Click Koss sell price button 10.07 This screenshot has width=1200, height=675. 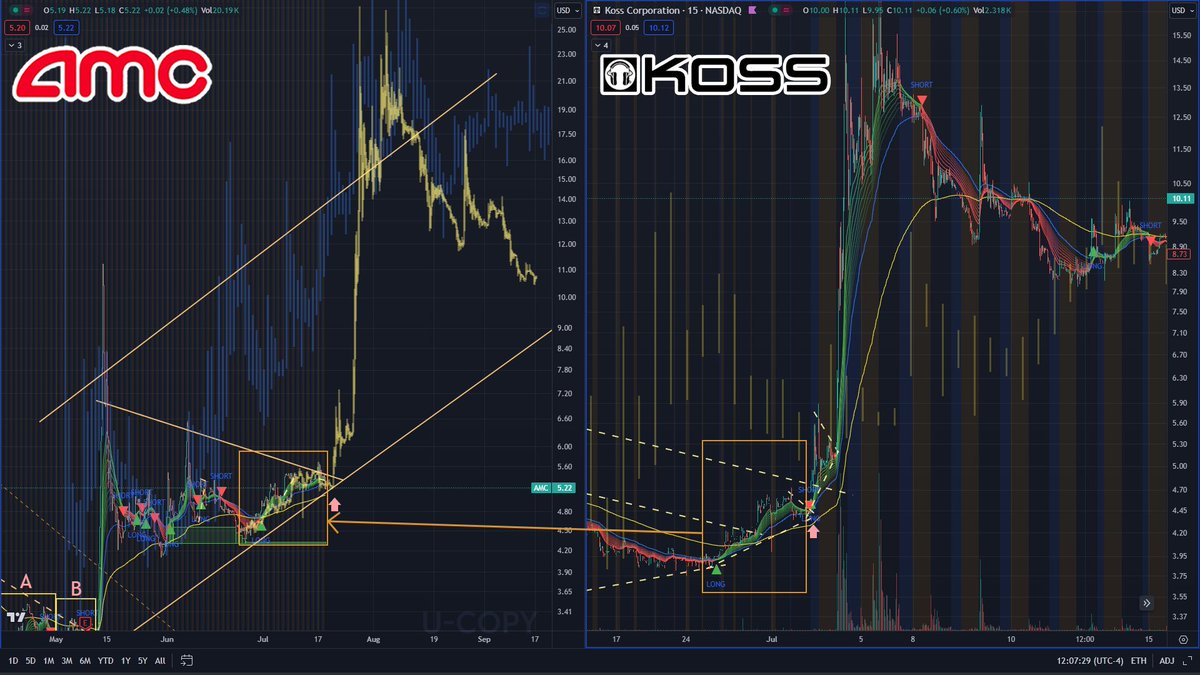[x=607, y=30]
